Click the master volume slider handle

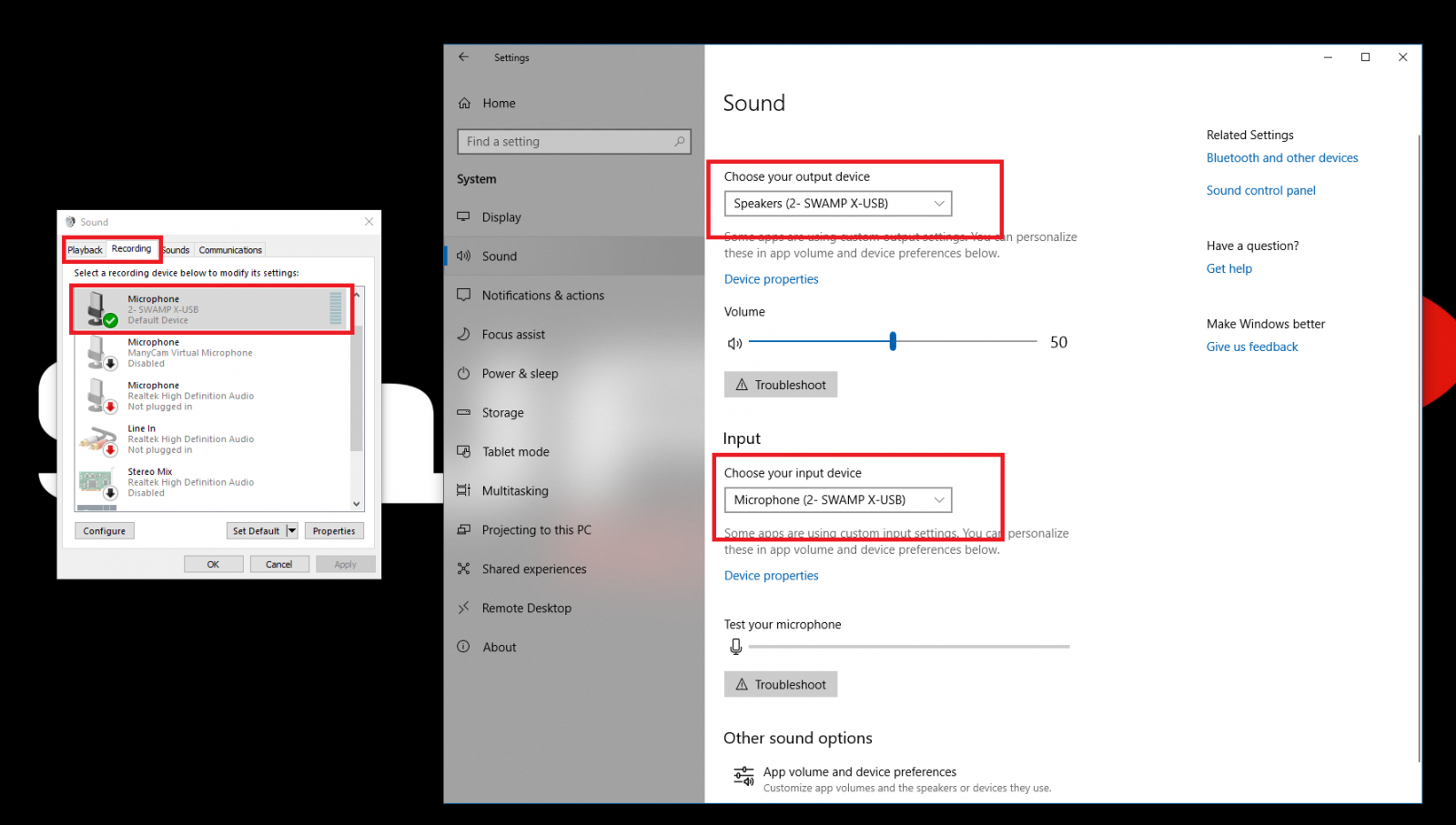(x=893, y=342)
